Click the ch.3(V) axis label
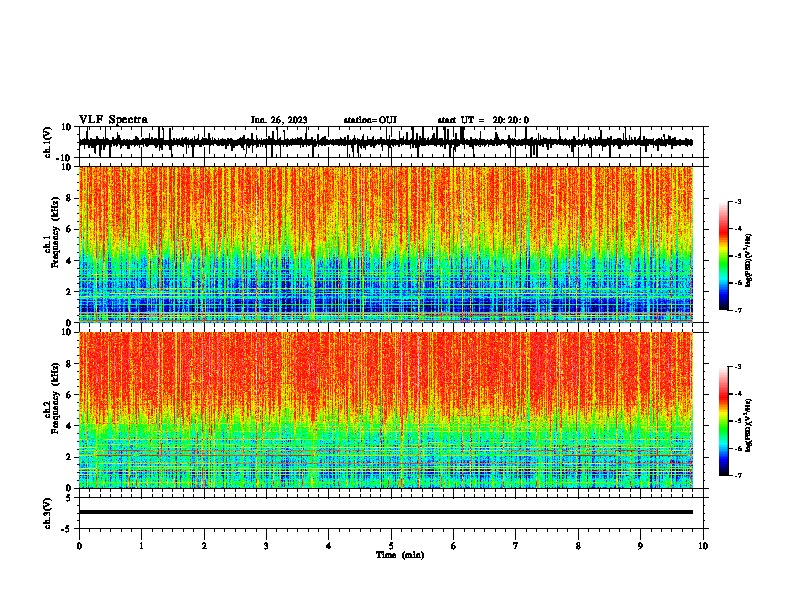This screenshot has height=612, width=792. pos(48,513)
